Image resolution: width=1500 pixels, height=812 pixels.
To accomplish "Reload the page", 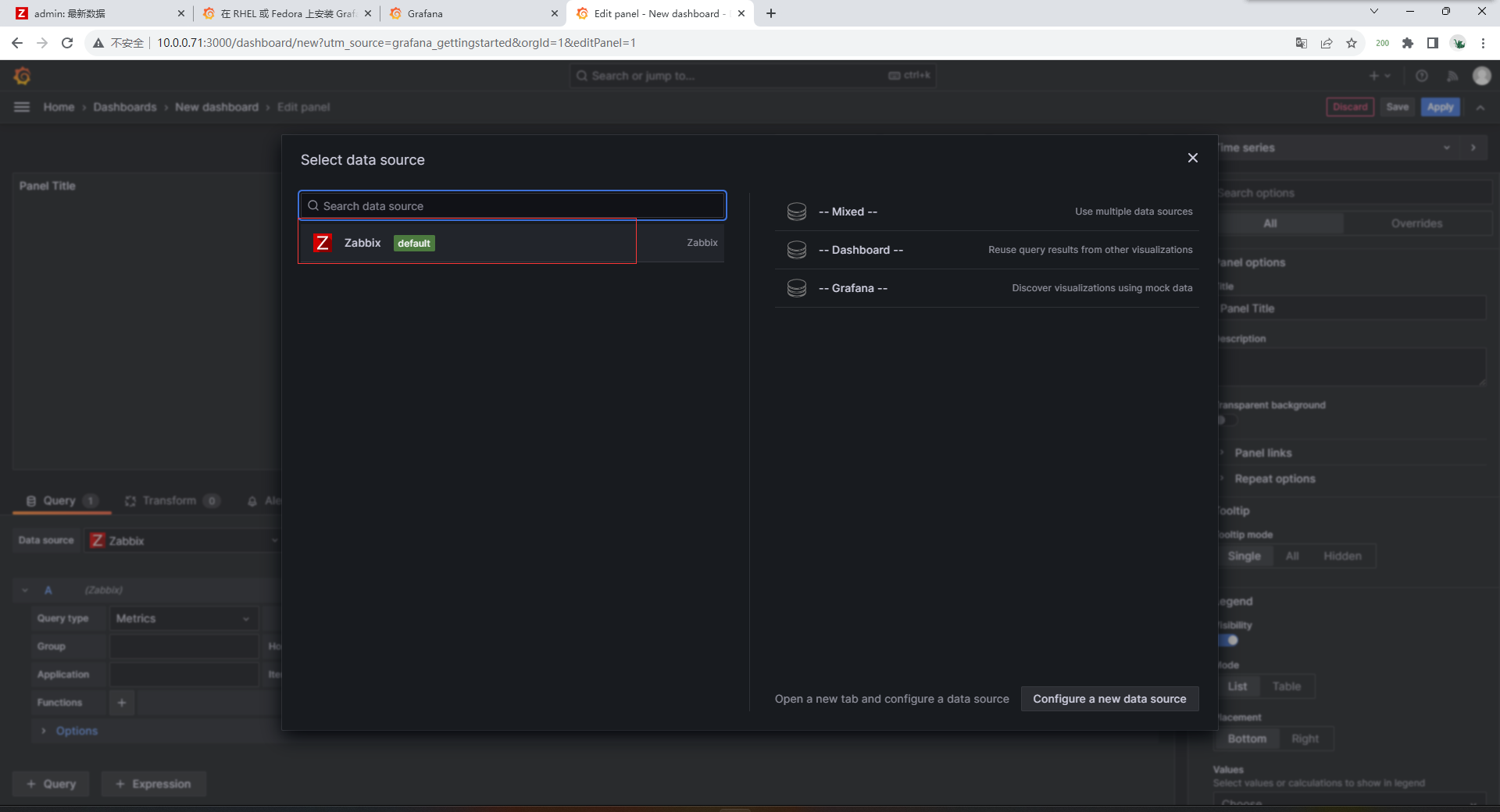I will pos(67,43).
